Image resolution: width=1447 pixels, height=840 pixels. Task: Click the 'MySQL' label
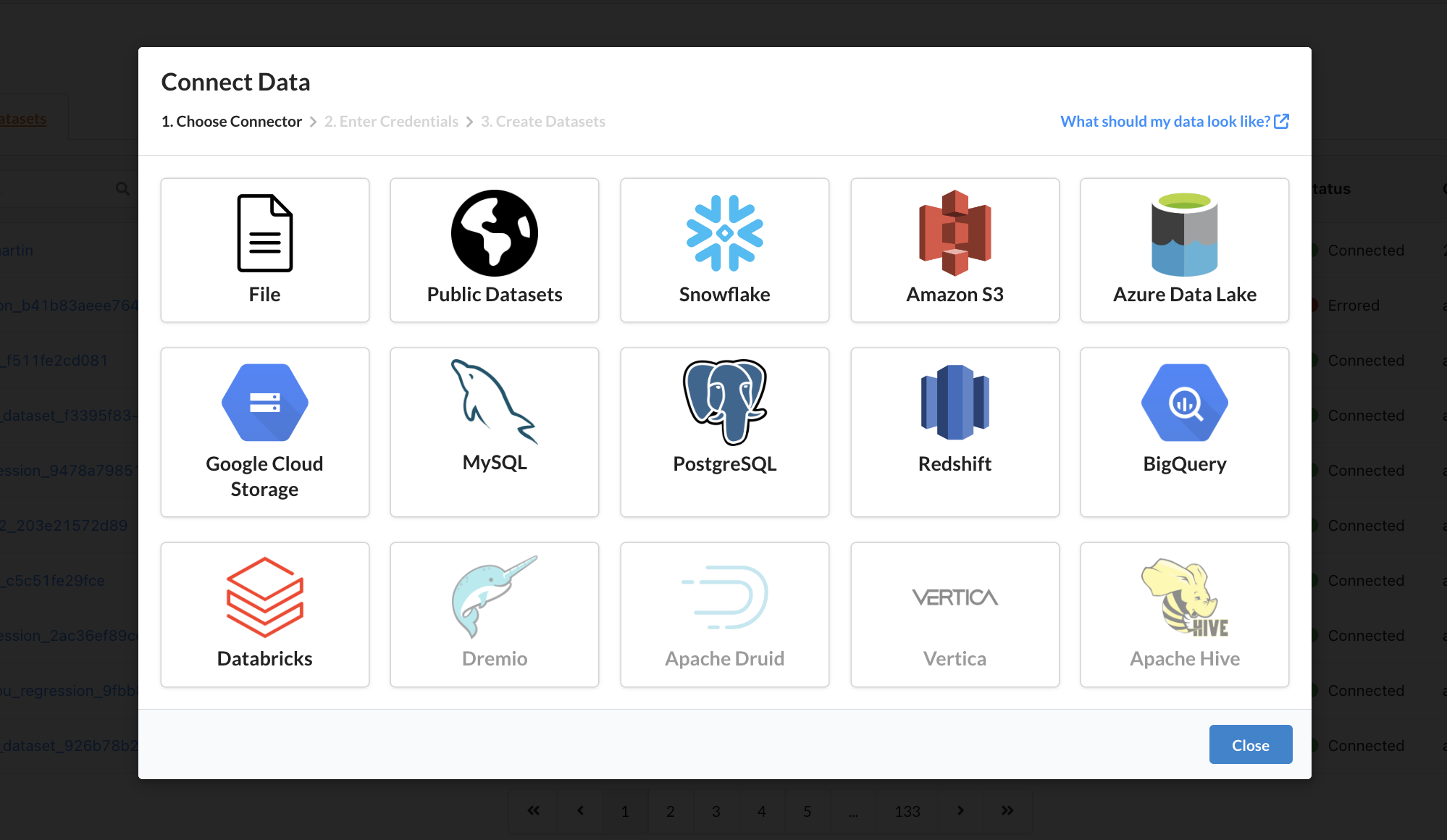[495, 462]
